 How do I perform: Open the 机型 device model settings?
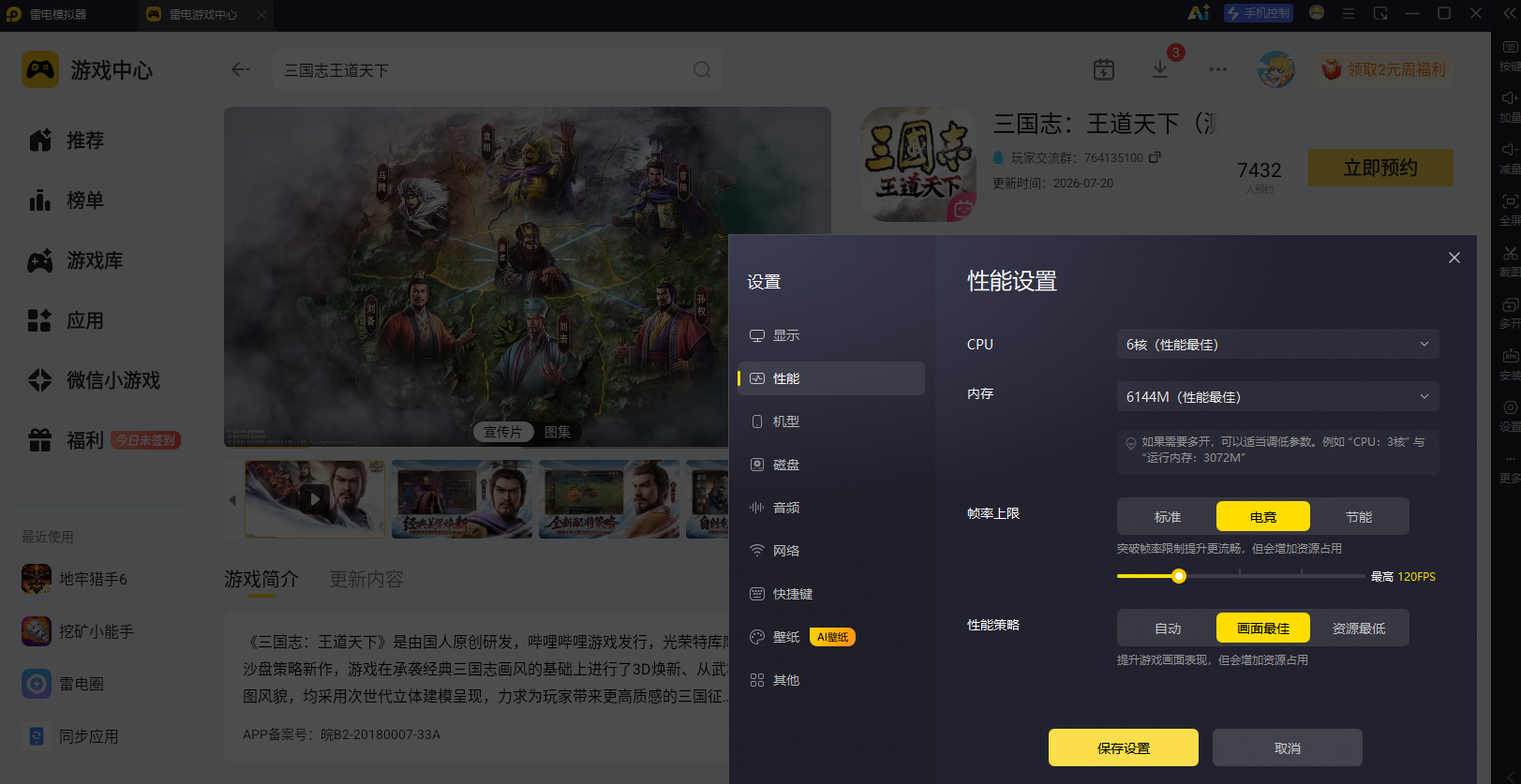tap(830, 422)
